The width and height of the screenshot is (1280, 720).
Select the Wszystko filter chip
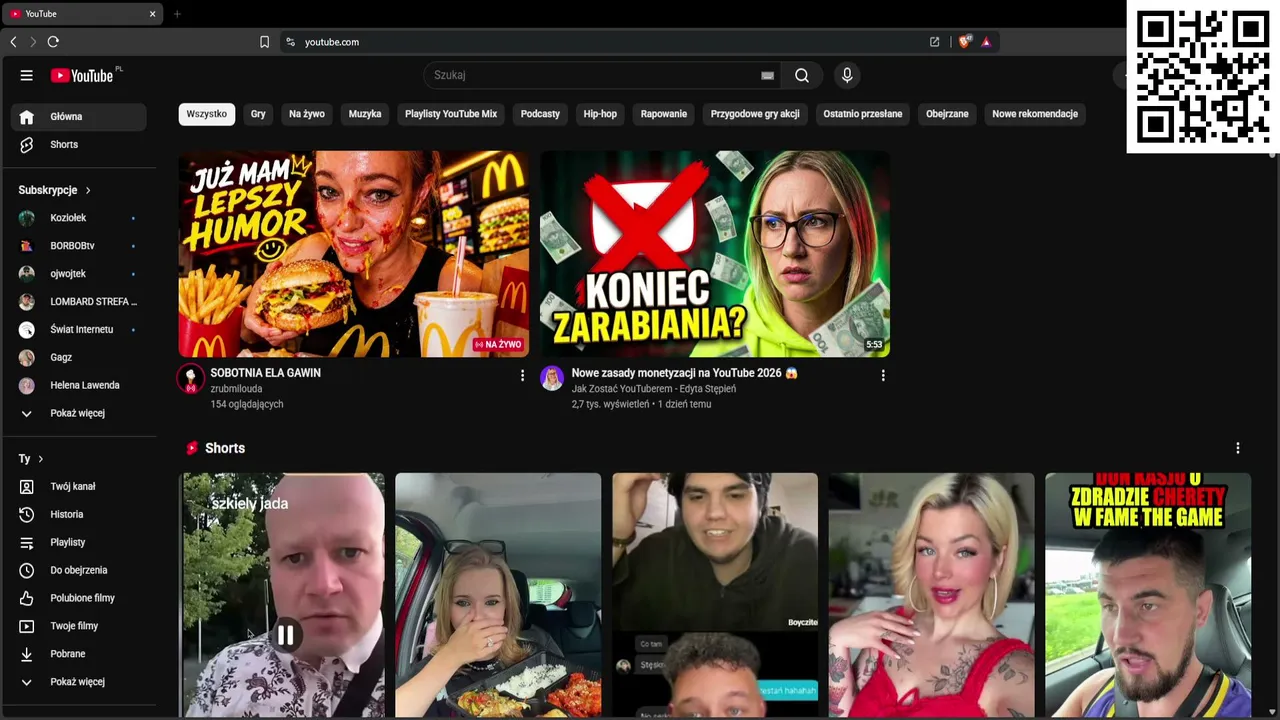point(207,114)
